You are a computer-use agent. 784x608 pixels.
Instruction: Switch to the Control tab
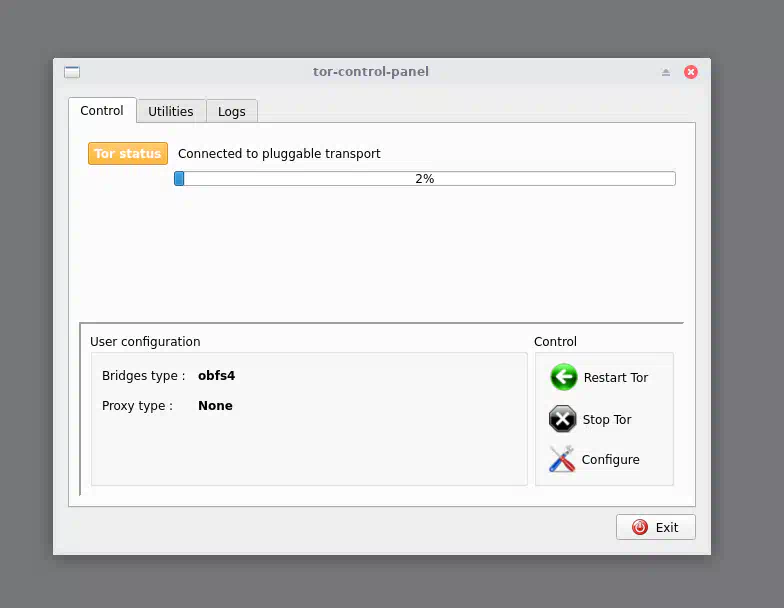coord(102,110)
